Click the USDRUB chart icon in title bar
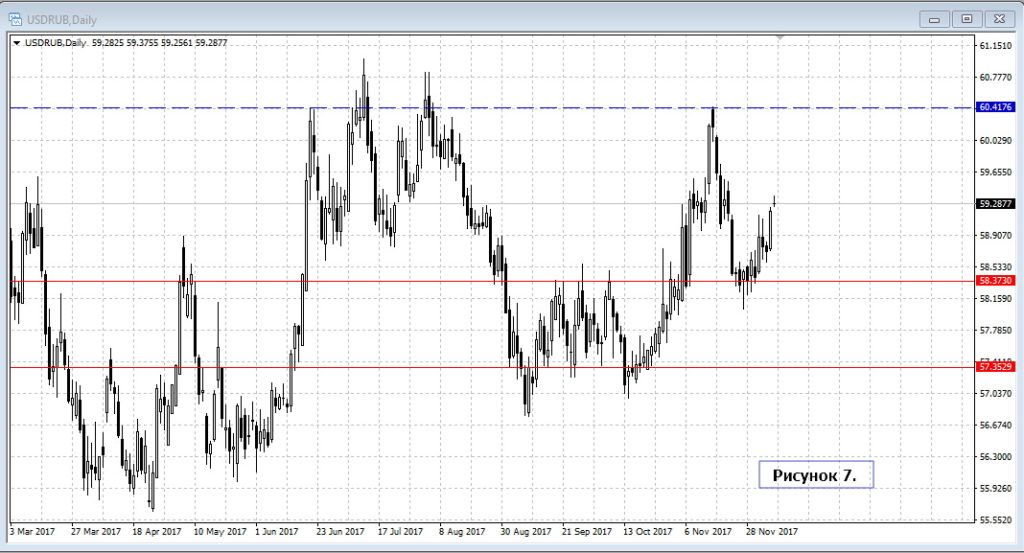 pos(16,18)
